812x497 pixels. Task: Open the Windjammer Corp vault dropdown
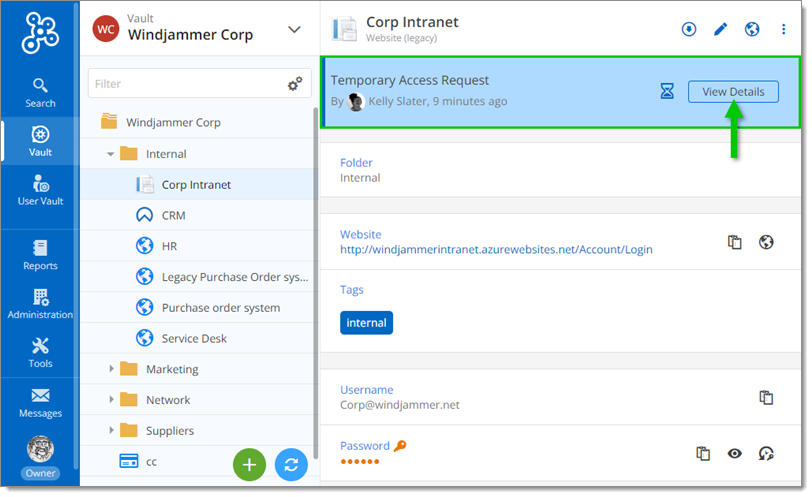[294, 29]
